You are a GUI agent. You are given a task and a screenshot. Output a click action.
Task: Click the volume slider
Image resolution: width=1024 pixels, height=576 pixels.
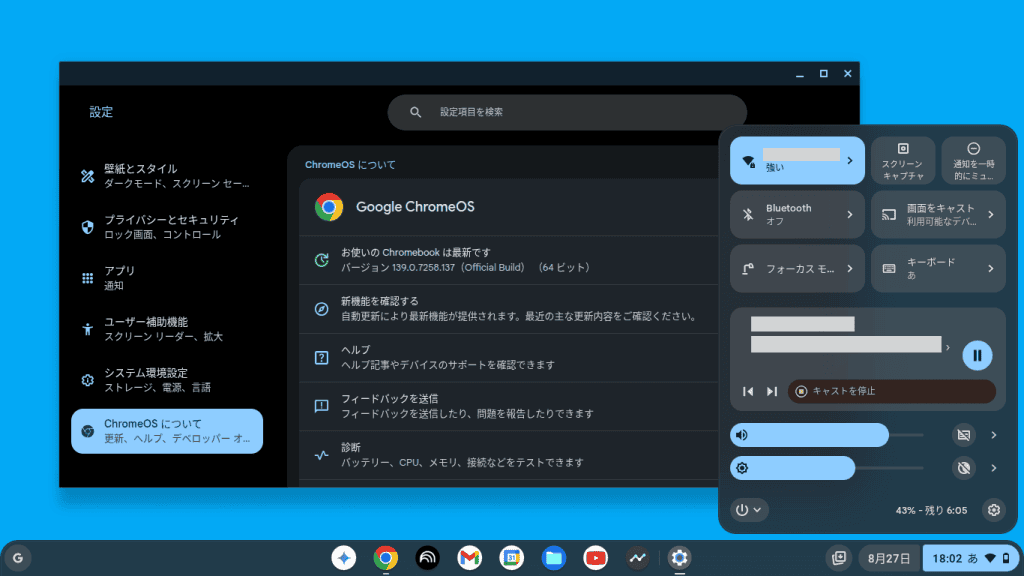pyautogui.click(x=826, y=435)
